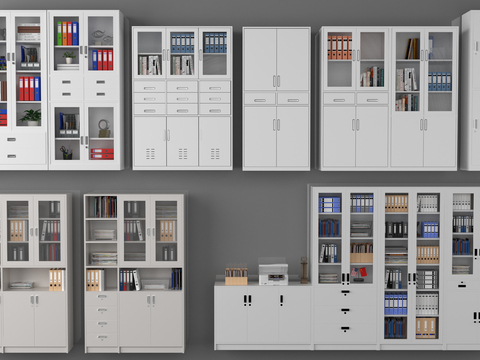Select the single black handle on the low cabinet

[281, 300]
